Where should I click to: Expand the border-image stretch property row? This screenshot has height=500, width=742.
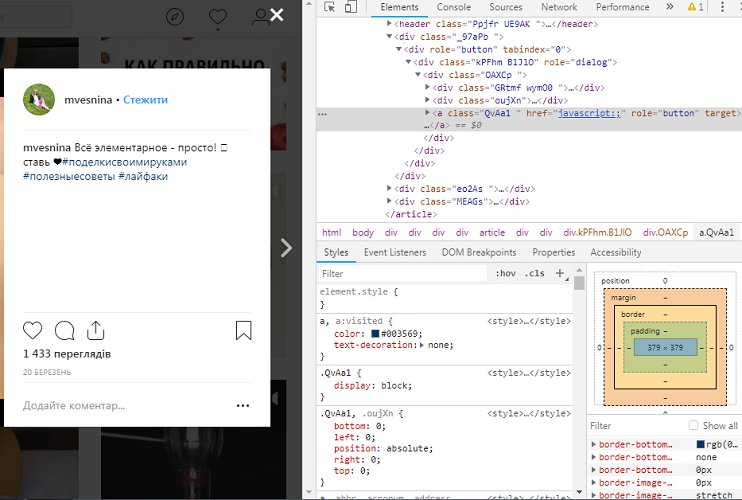click(x=593, y=495)
